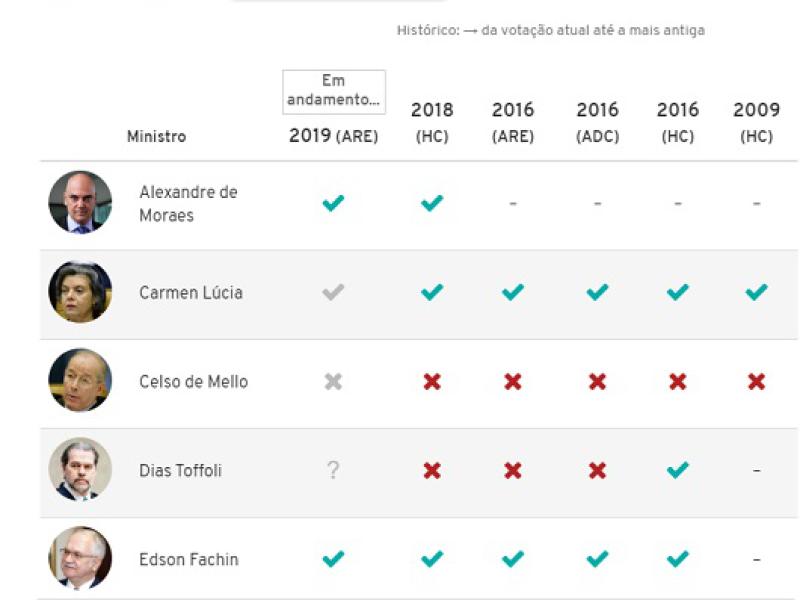Click Dias Toffoli's 2016 HC green checkmark
Screen dimensions: 800x600
point(677,470)
